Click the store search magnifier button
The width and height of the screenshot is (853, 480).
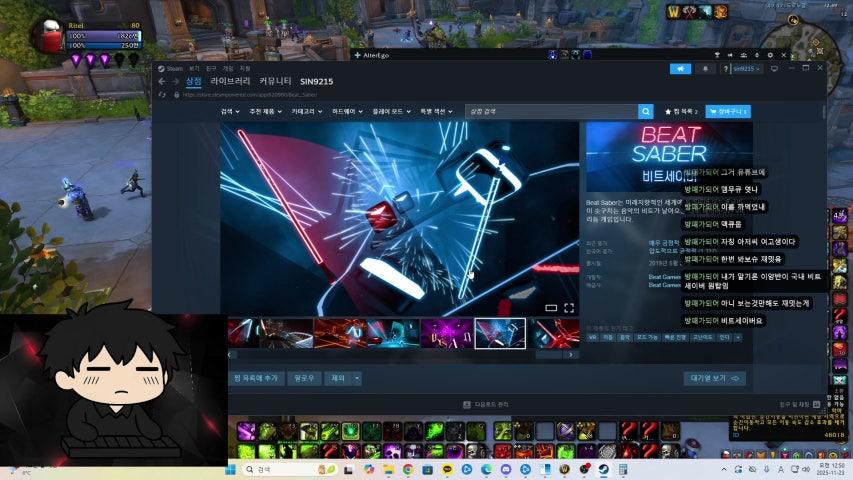tap(645, 111)
